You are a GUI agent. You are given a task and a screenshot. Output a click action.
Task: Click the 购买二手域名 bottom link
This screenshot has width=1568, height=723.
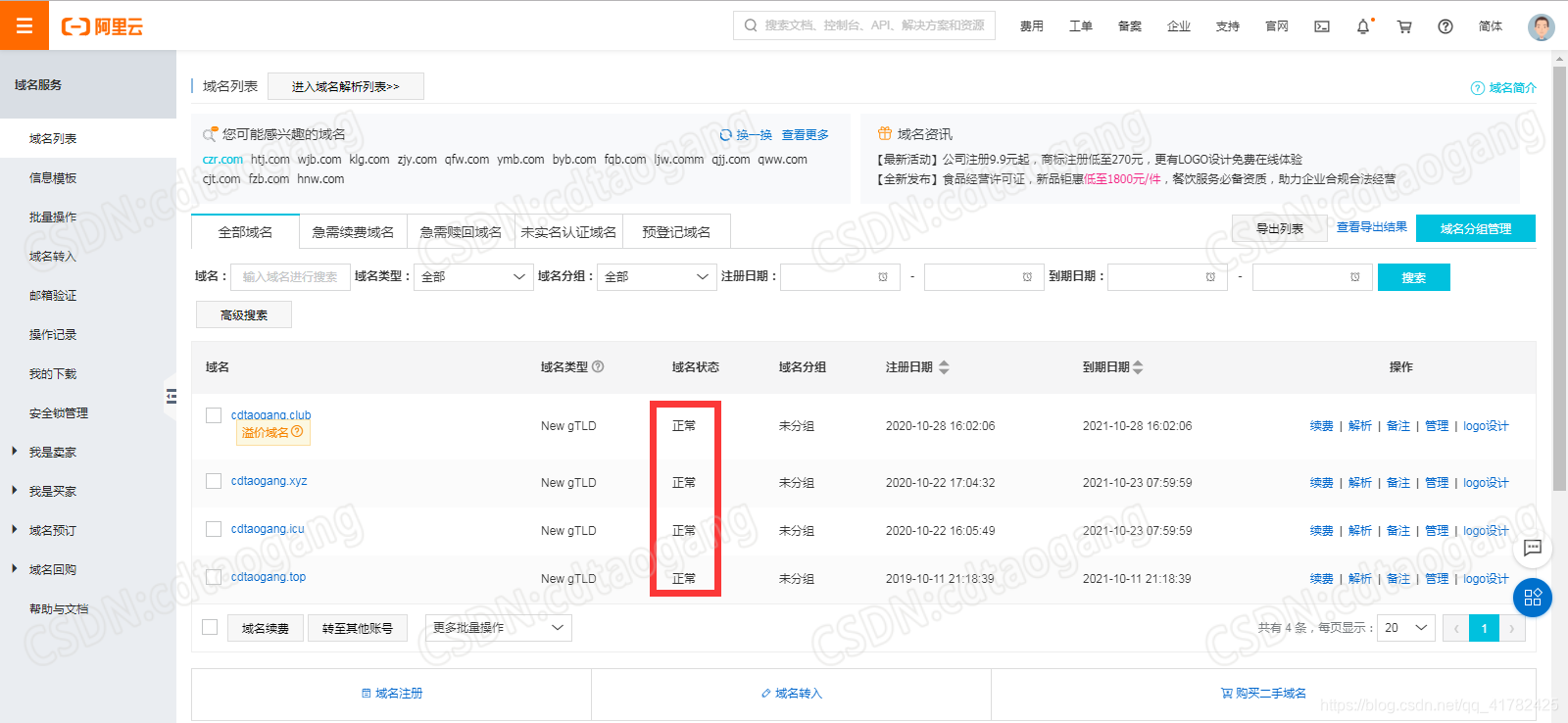(x=1263, y=694)
